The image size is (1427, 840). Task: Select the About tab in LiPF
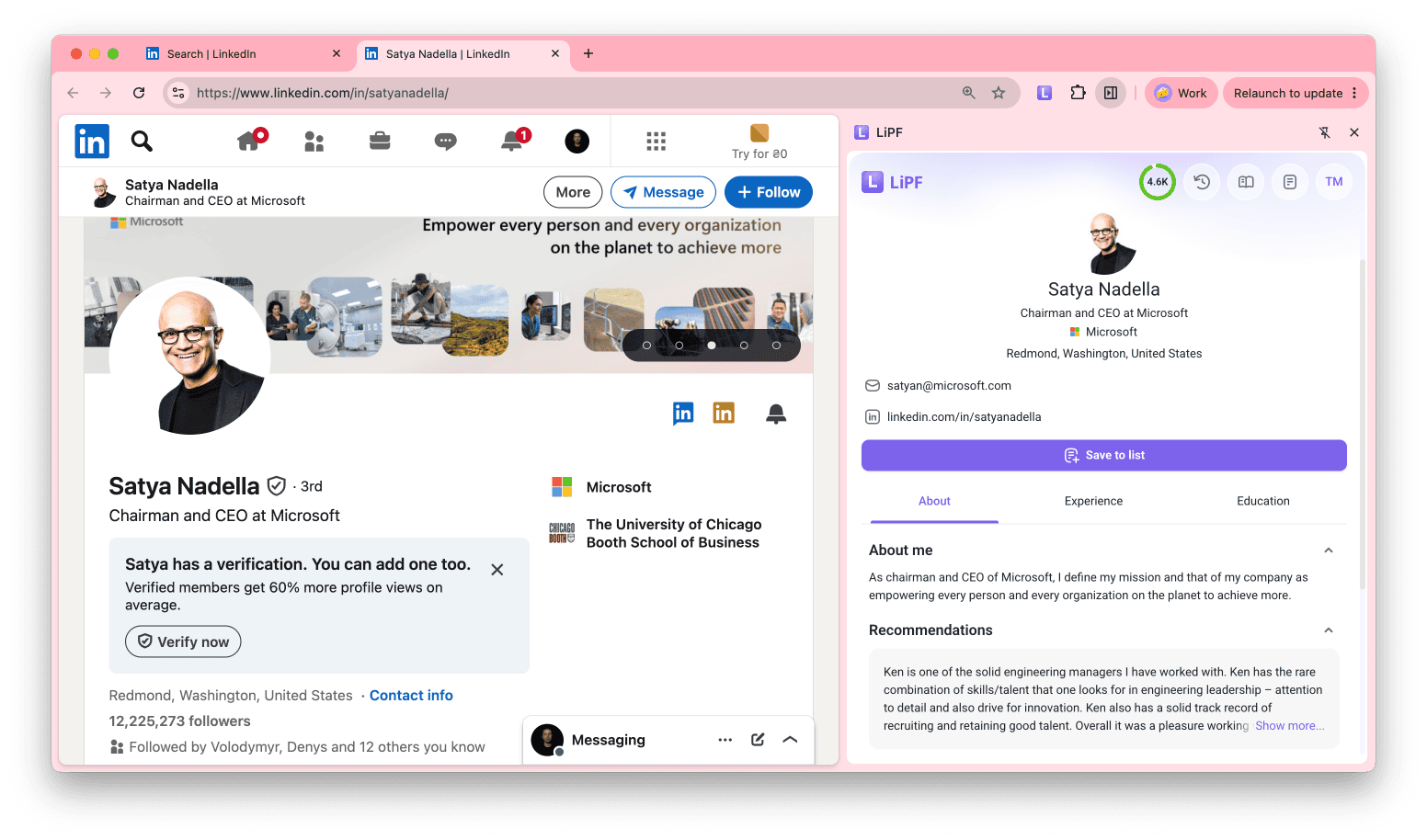(934, 501)
